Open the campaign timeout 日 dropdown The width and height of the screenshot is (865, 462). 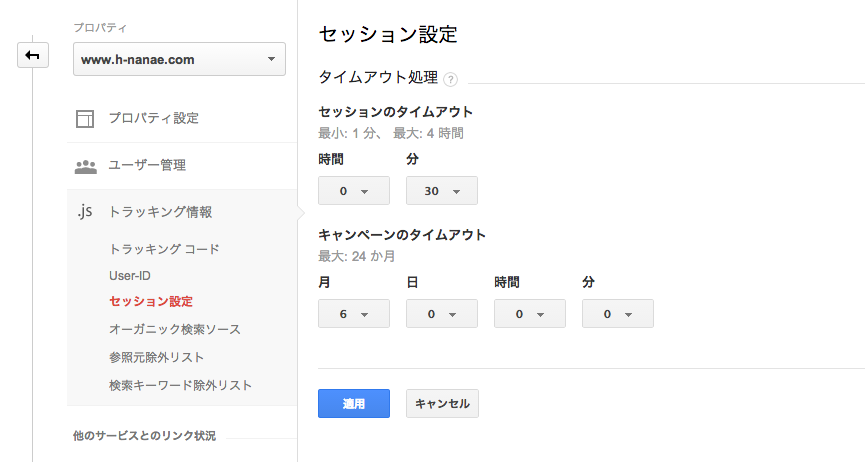click(442, 314)
